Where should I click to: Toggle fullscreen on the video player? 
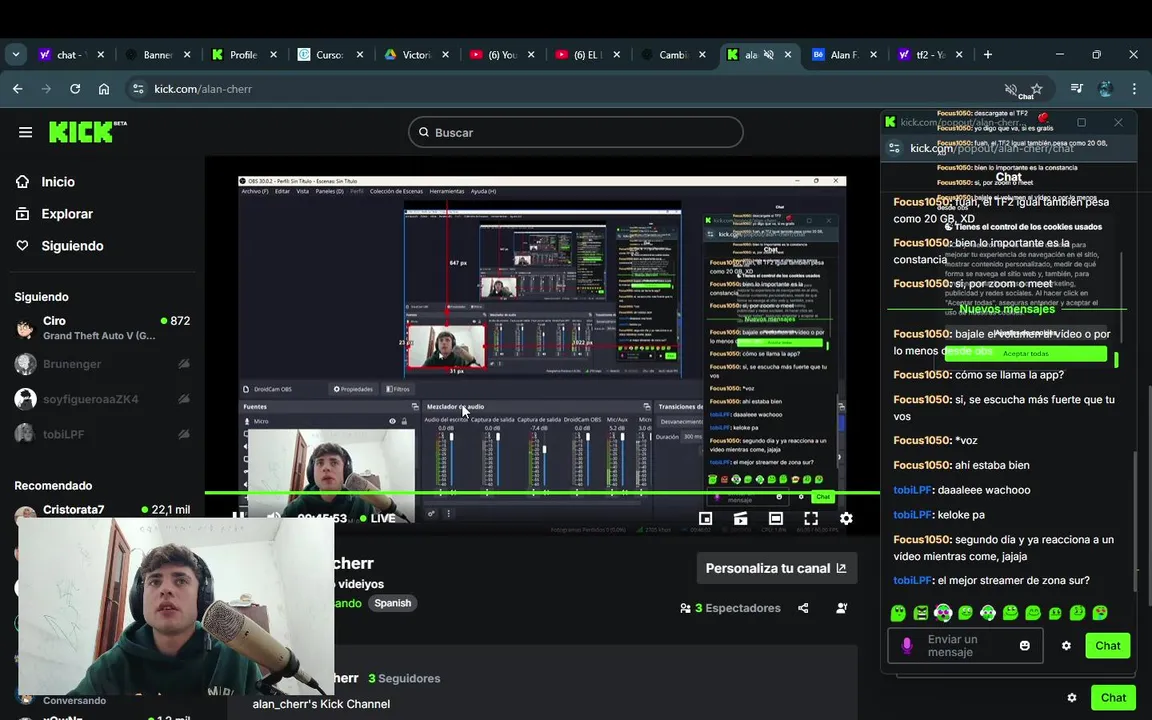(811, 518)
